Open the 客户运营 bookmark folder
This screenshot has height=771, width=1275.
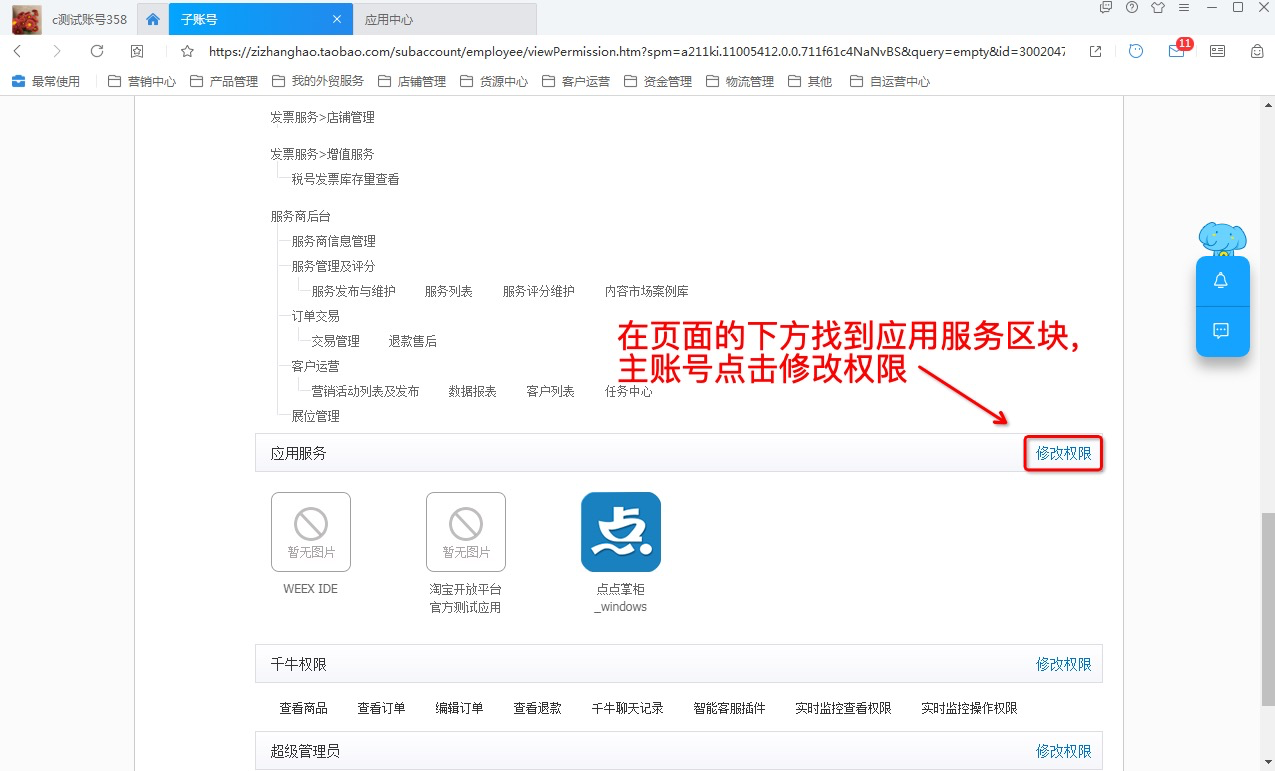(576, 82)
